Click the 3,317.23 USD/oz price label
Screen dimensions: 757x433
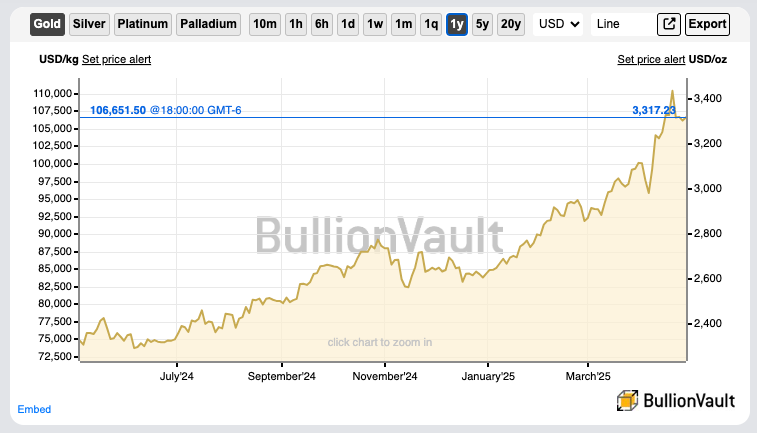(x=654, y=110)
